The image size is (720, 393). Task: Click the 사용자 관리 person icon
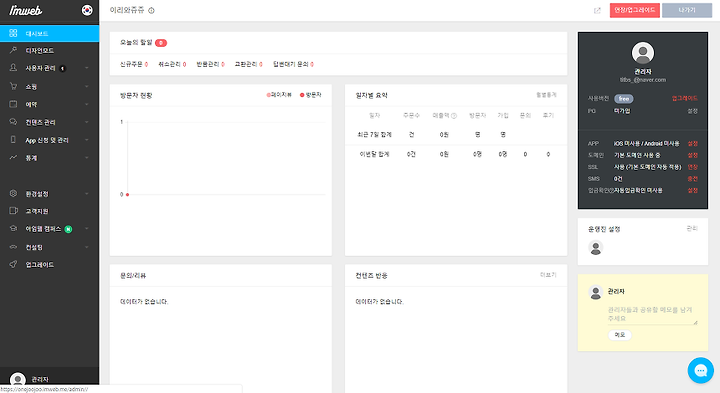[13, 67]
